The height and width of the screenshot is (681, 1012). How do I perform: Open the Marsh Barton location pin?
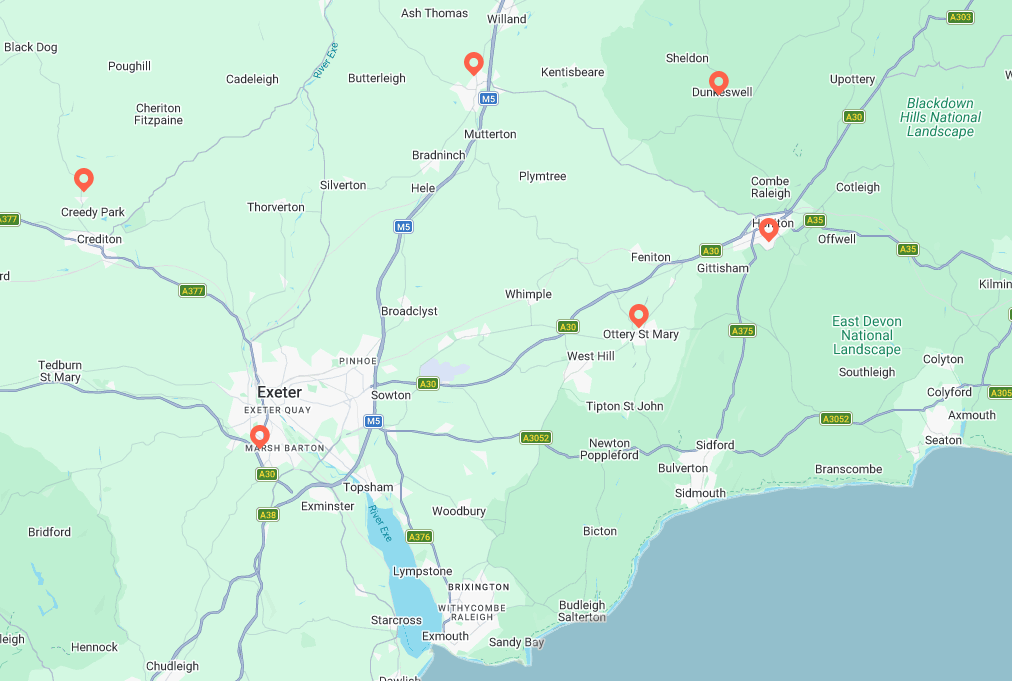[259, 437]
